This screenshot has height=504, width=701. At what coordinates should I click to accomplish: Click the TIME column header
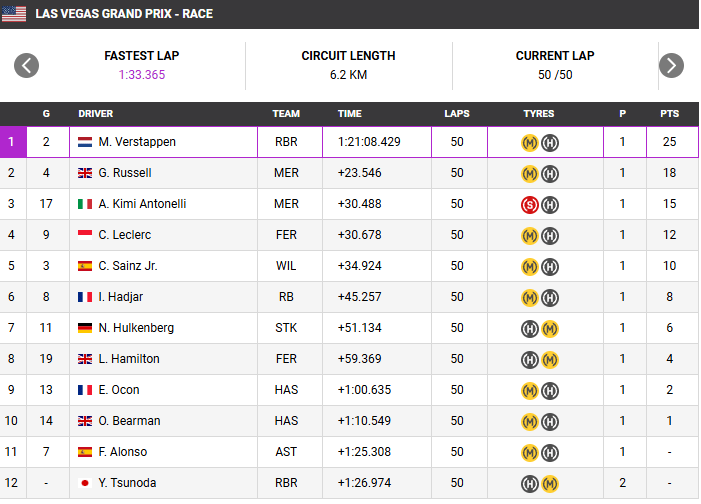click(349, 114)
